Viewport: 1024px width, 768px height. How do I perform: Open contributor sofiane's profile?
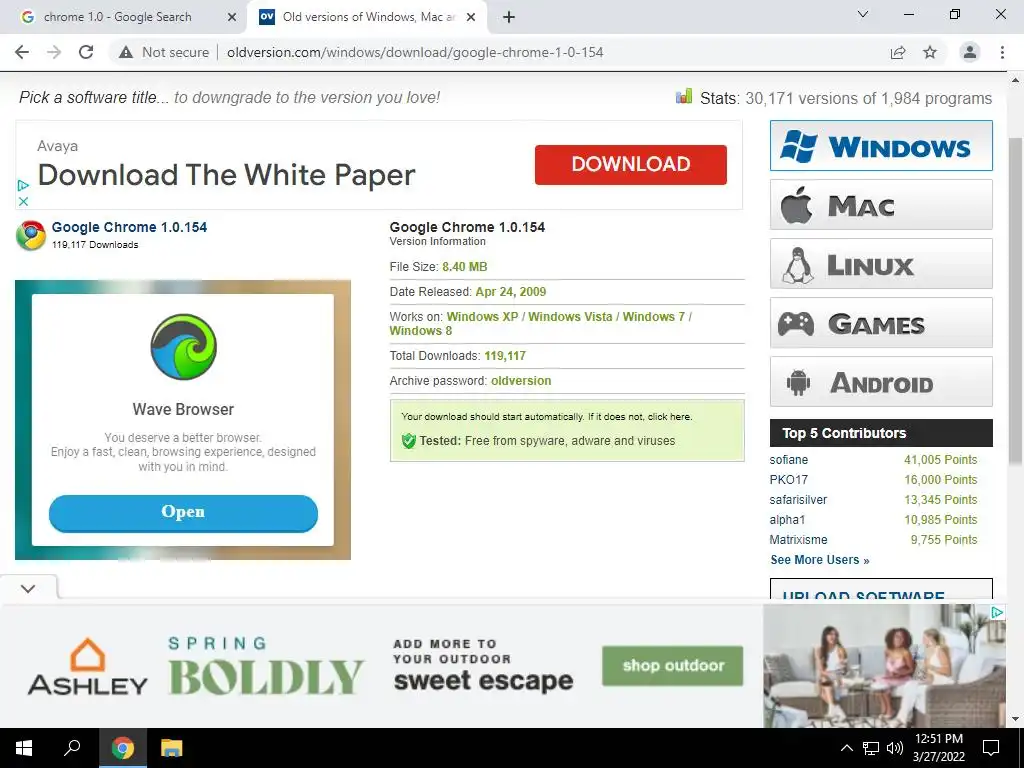pyautogui.click(x=789, y=460)
